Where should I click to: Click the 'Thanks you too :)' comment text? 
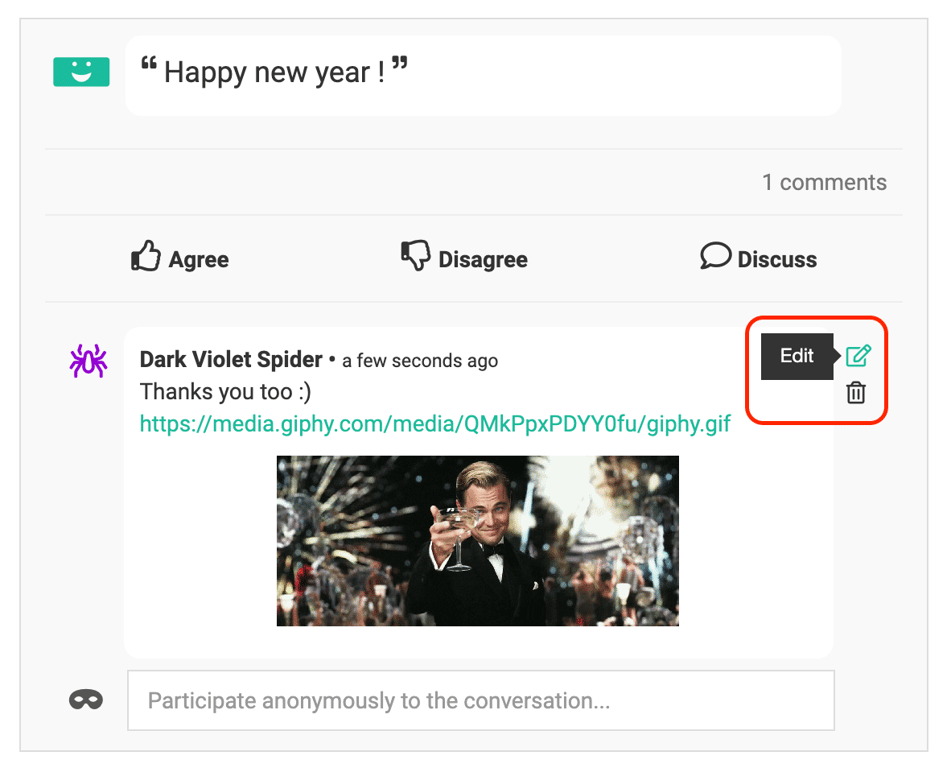point(226,392)
